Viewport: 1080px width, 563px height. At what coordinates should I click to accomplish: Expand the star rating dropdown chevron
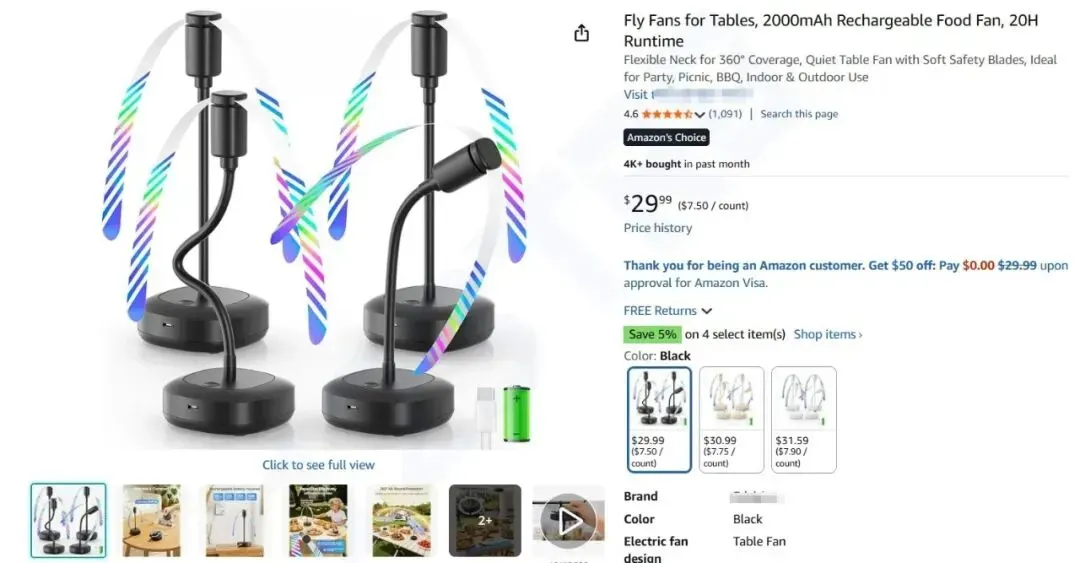700,114
